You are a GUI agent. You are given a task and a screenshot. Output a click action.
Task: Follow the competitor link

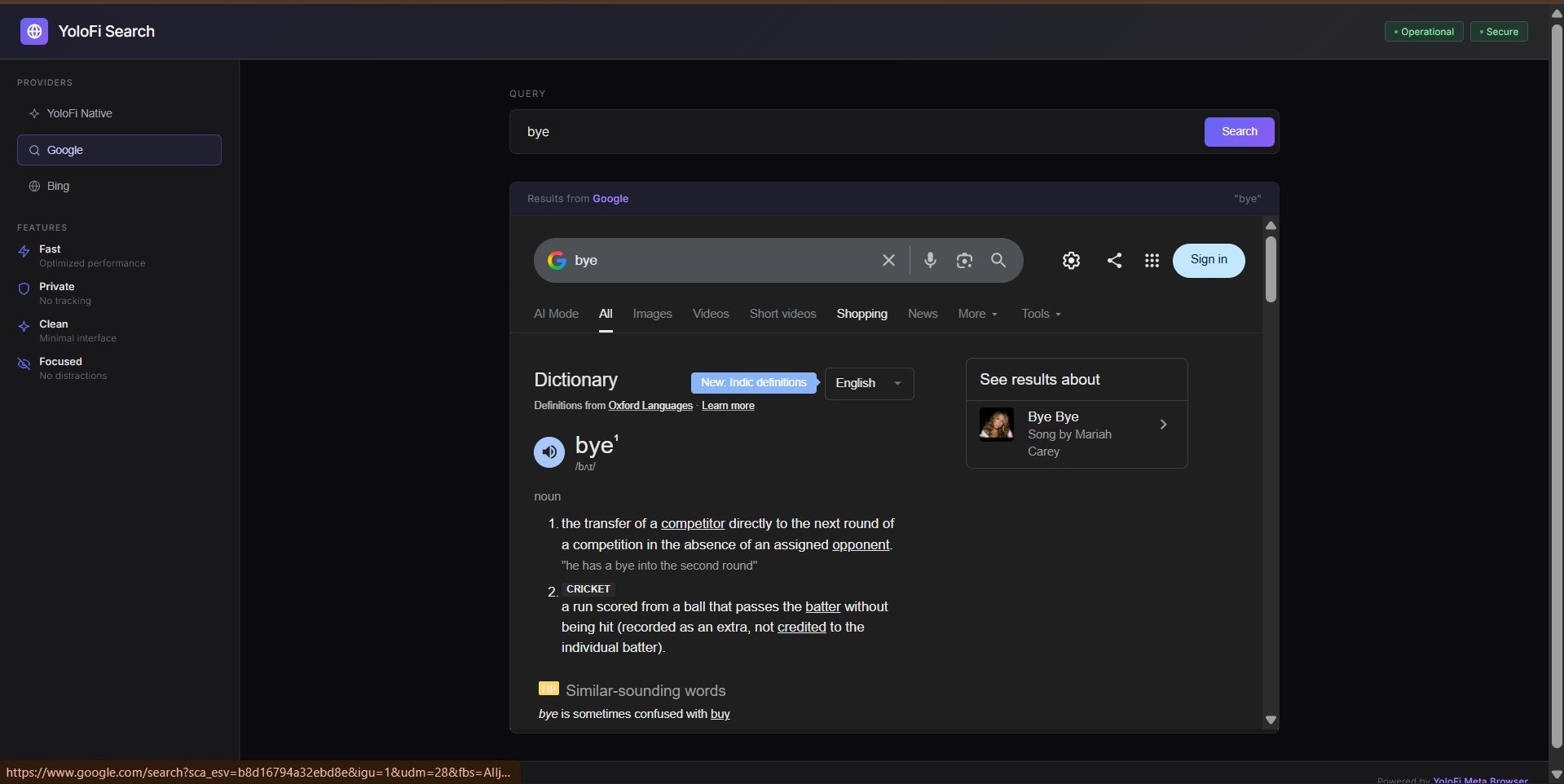point(693,523)
